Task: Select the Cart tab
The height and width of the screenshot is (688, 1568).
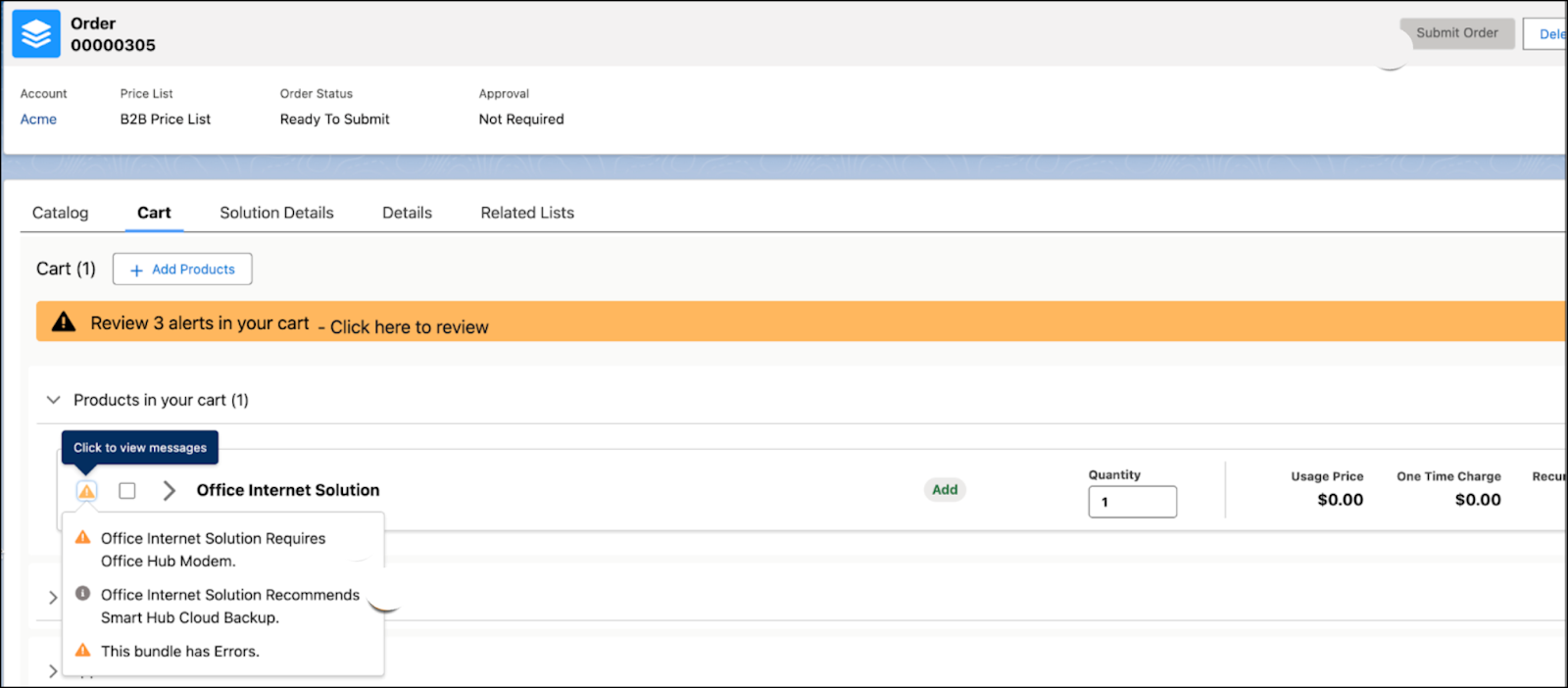Action: [154, 213]
